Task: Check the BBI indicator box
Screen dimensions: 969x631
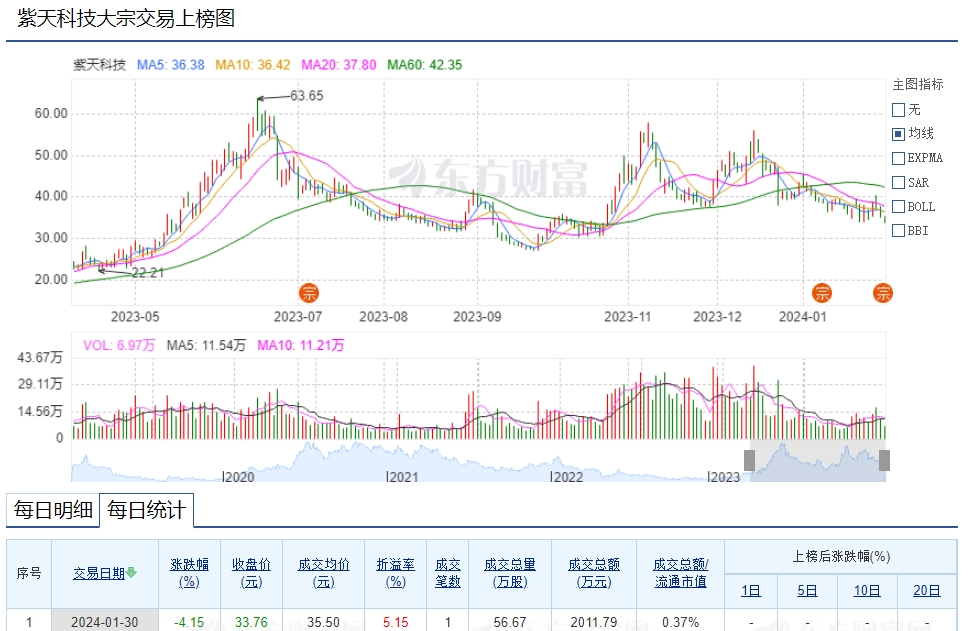Action: pos(898,231)
